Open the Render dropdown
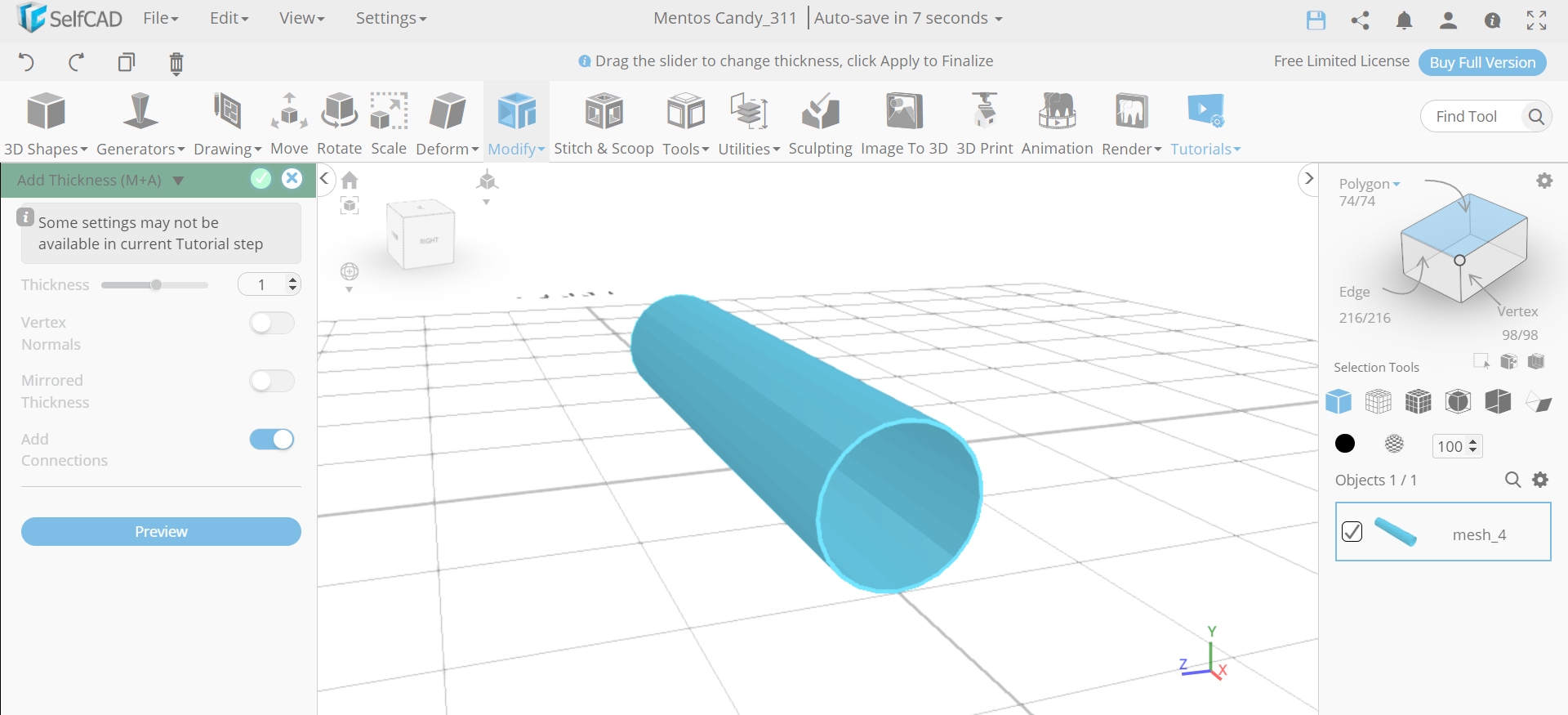The height and width of the screenshot is (715, 1568). tap(1131, 124)
